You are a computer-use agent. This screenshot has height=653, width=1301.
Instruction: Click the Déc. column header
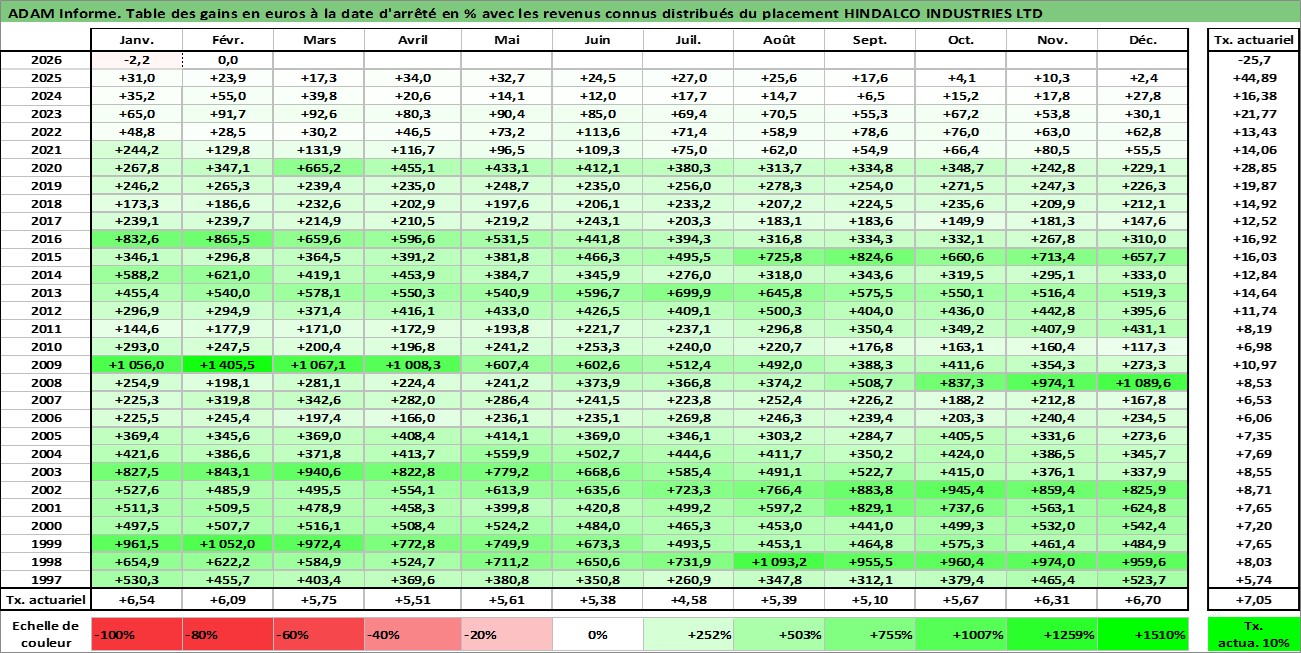coord(1142,40)
